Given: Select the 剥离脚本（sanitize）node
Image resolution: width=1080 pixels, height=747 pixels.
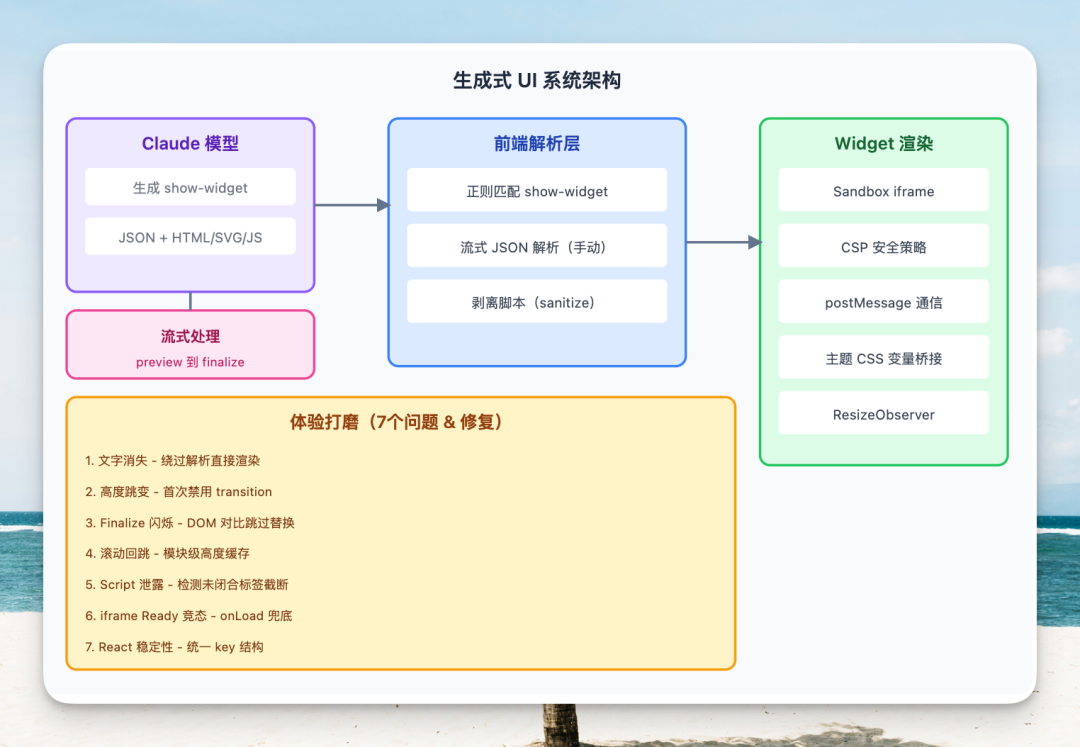Looking at the screenshot, I should (537, 301).
